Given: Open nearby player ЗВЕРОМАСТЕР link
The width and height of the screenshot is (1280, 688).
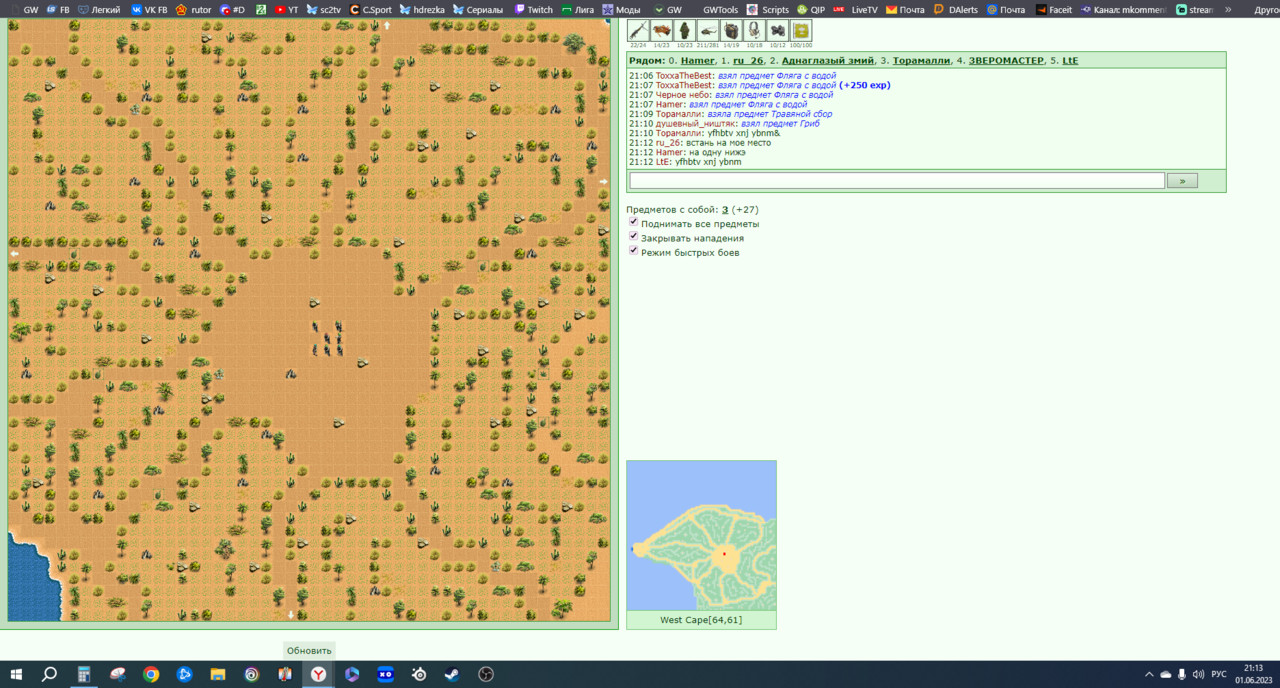Looking at the screenshot, I should point(1006,60).
